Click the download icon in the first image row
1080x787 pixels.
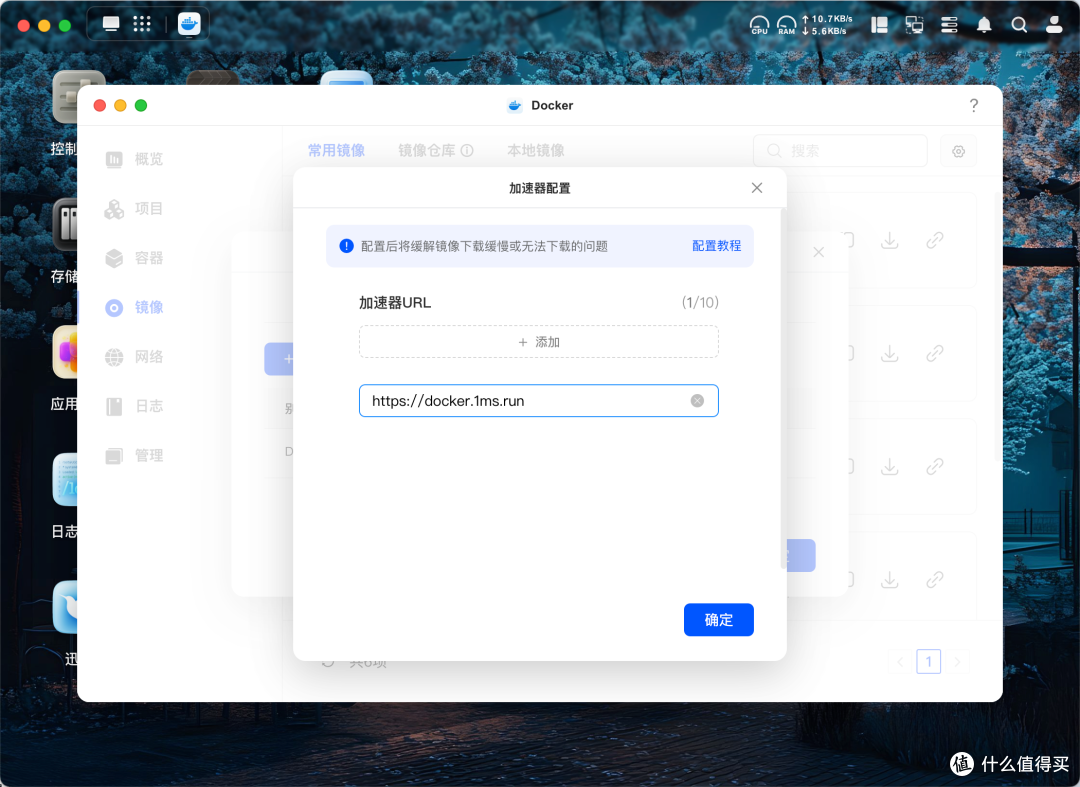[890, 240]
